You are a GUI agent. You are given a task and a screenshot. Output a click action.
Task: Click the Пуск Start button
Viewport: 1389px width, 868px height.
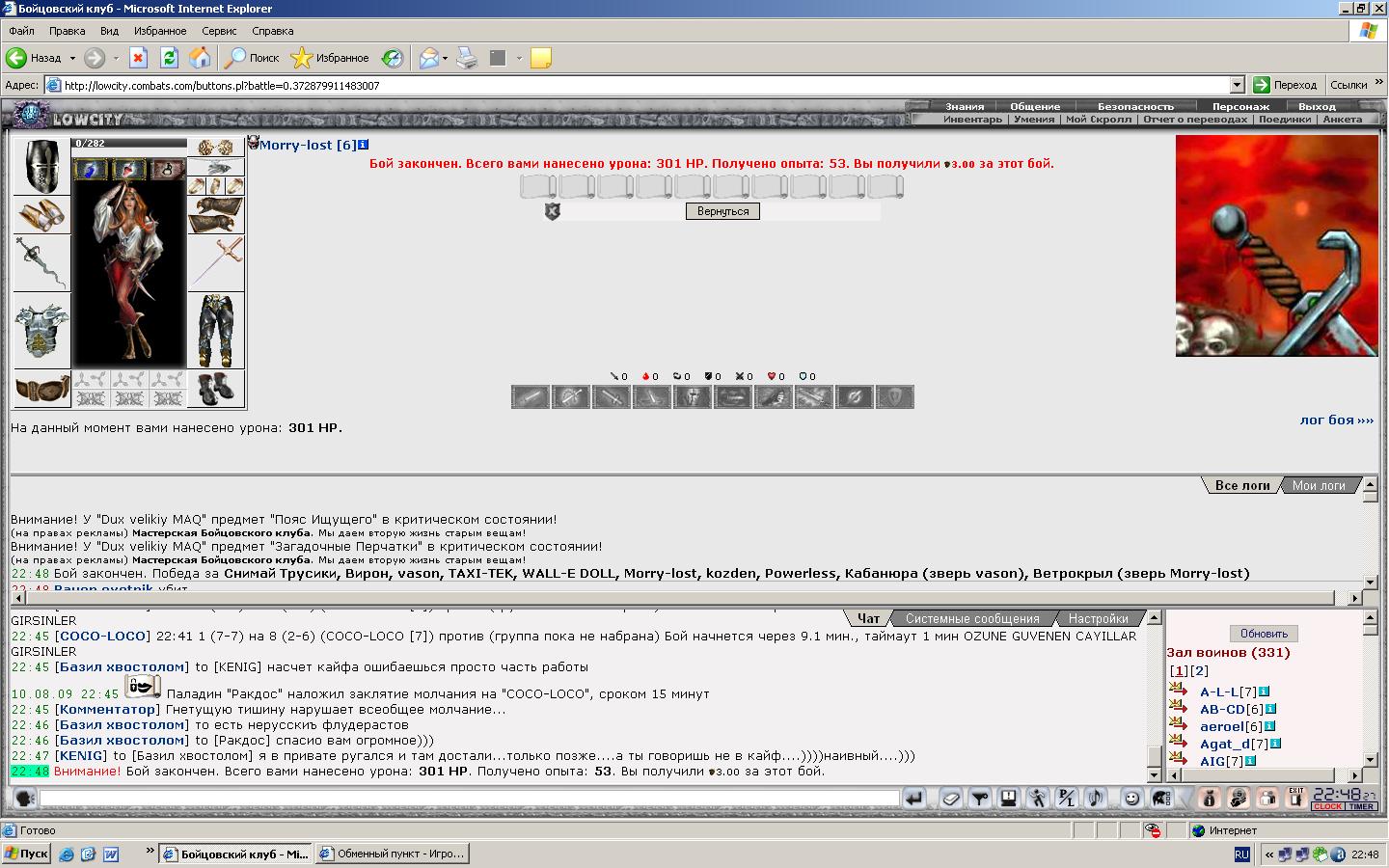27,854
